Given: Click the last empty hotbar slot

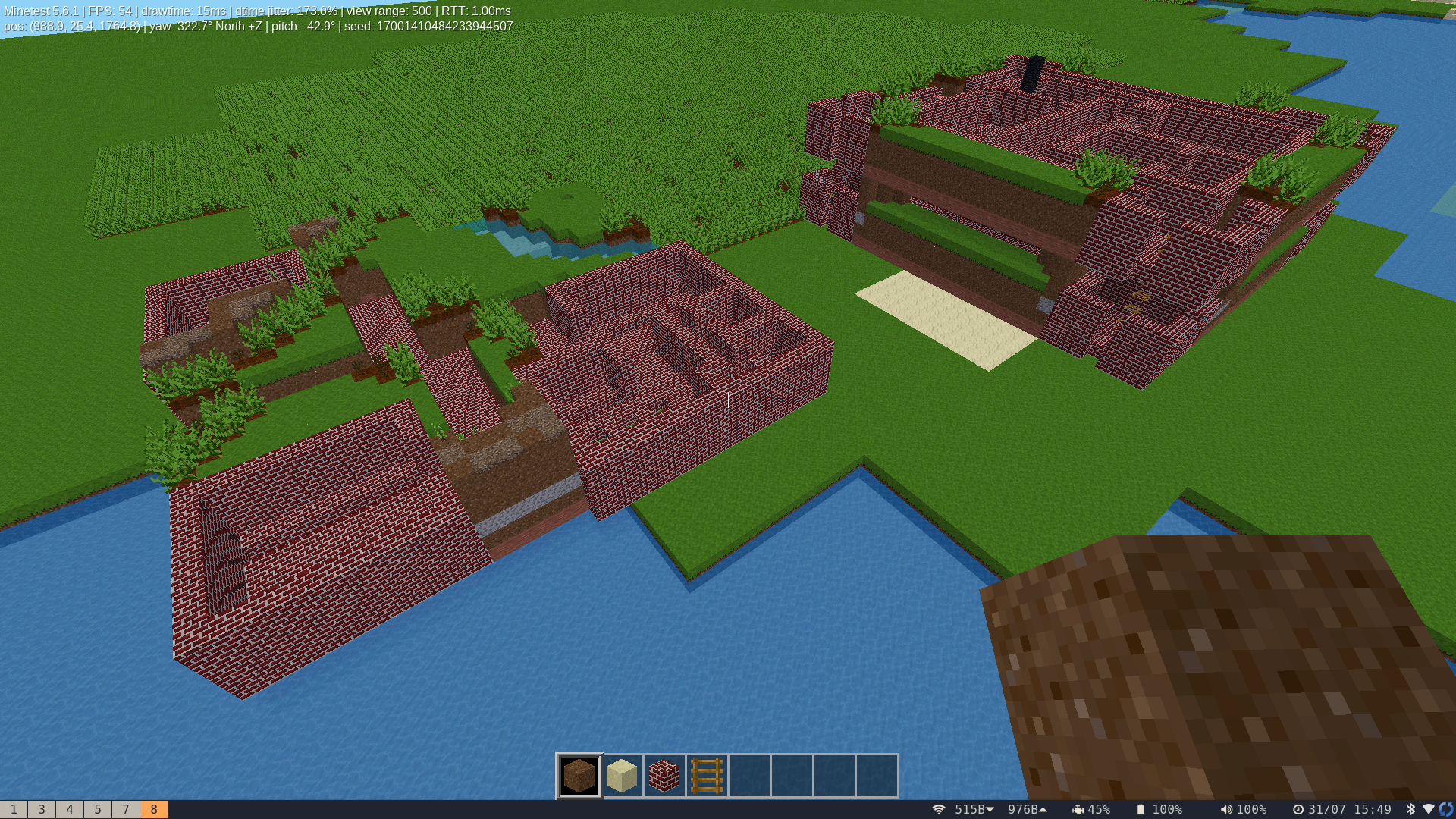Looking at the screenshot, I should pos(877,776).
